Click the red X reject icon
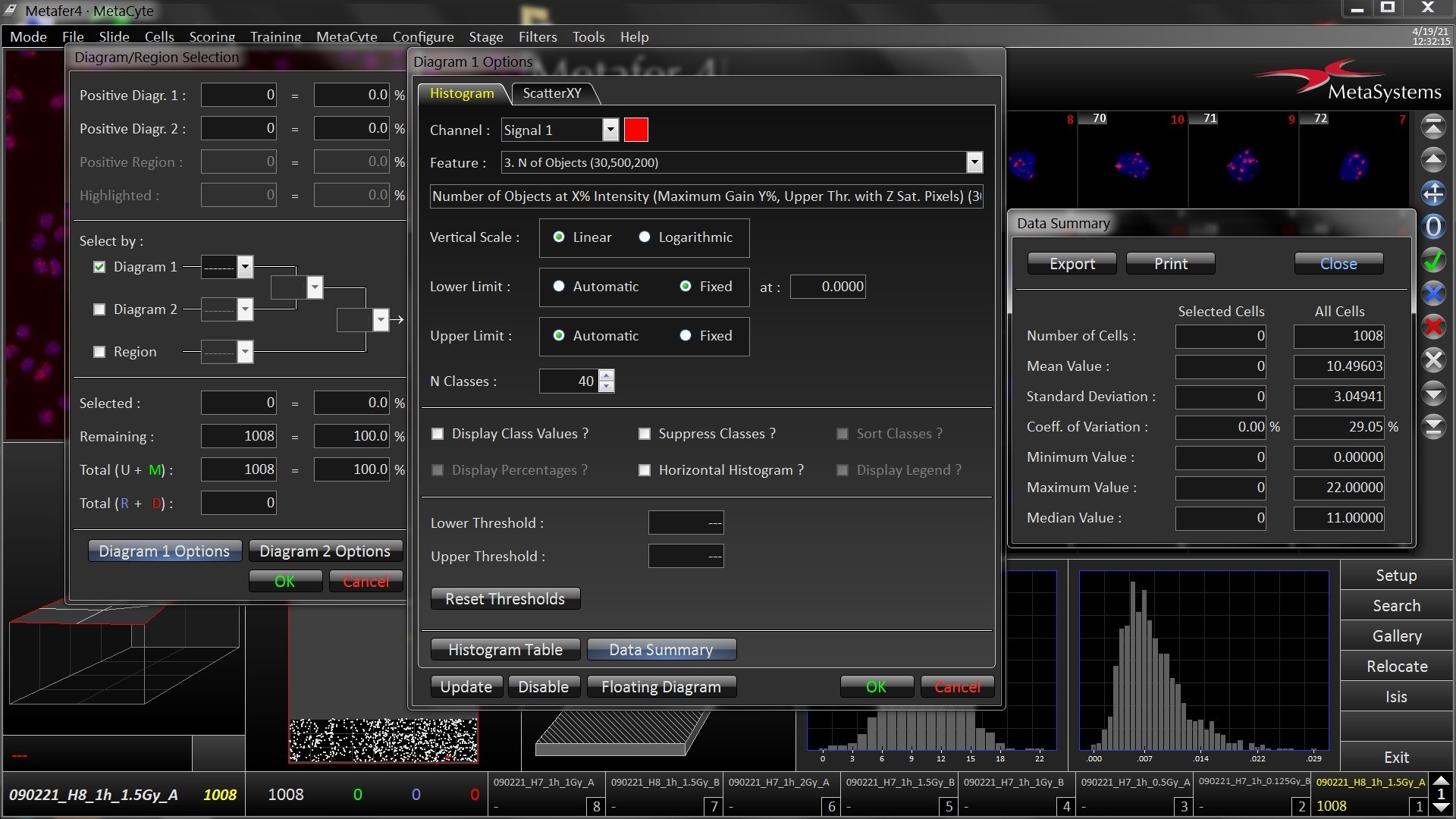Viewport: 1456px width, 819px height. point(1432,327)
